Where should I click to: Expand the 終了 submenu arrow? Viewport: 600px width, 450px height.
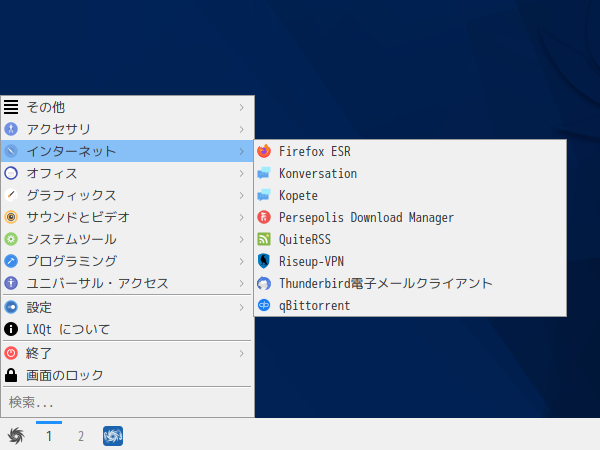(241, 353)
